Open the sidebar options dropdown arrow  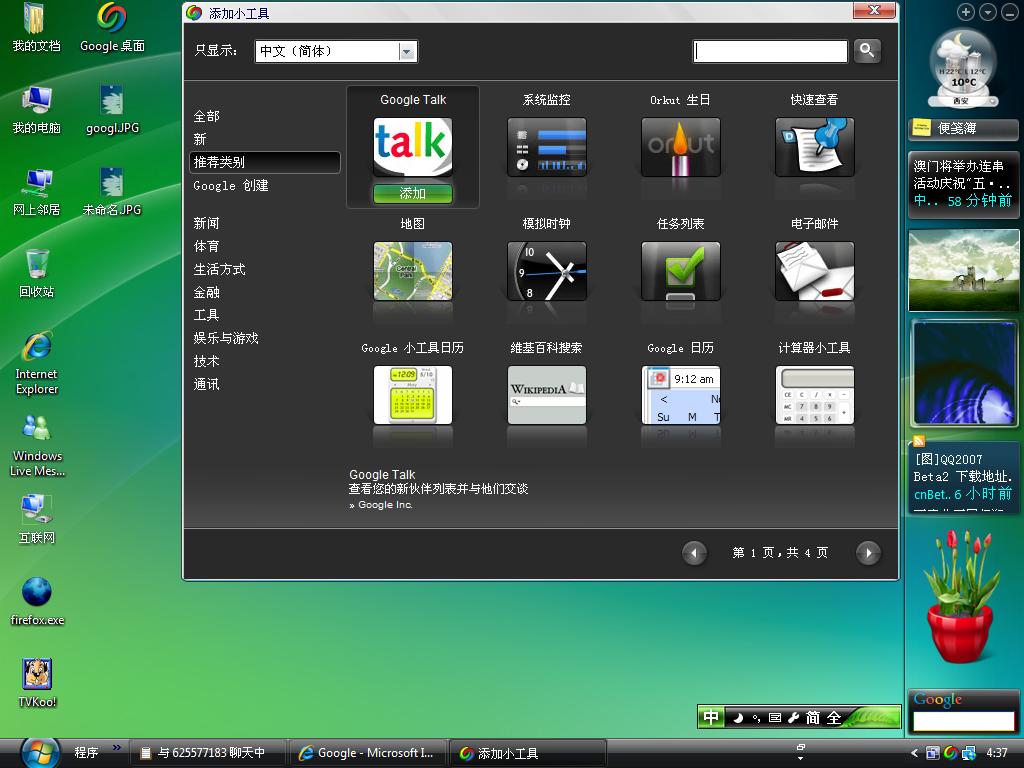tap(988, 12)
